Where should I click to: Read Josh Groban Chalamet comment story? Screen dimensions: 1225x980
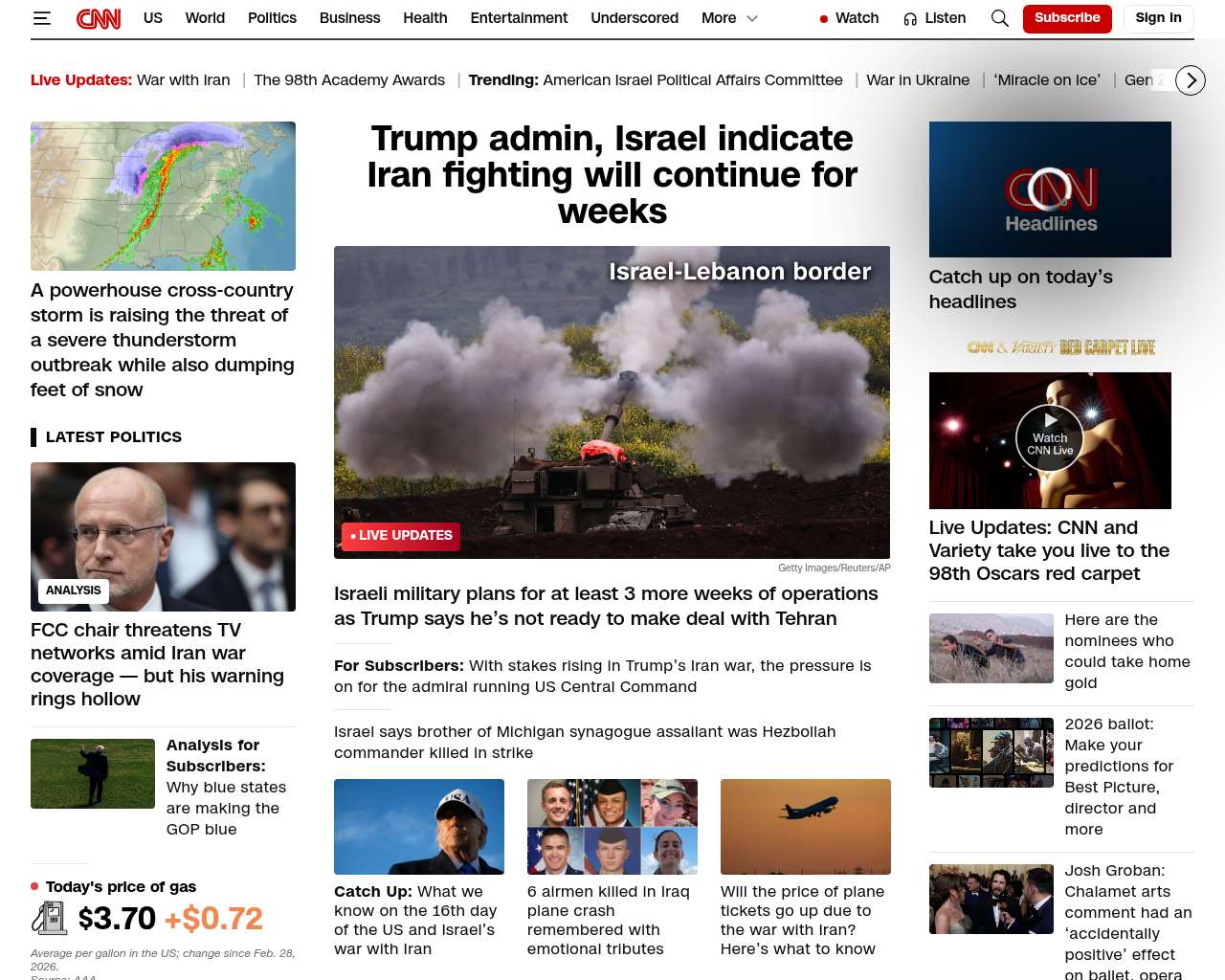(1128, 923)
